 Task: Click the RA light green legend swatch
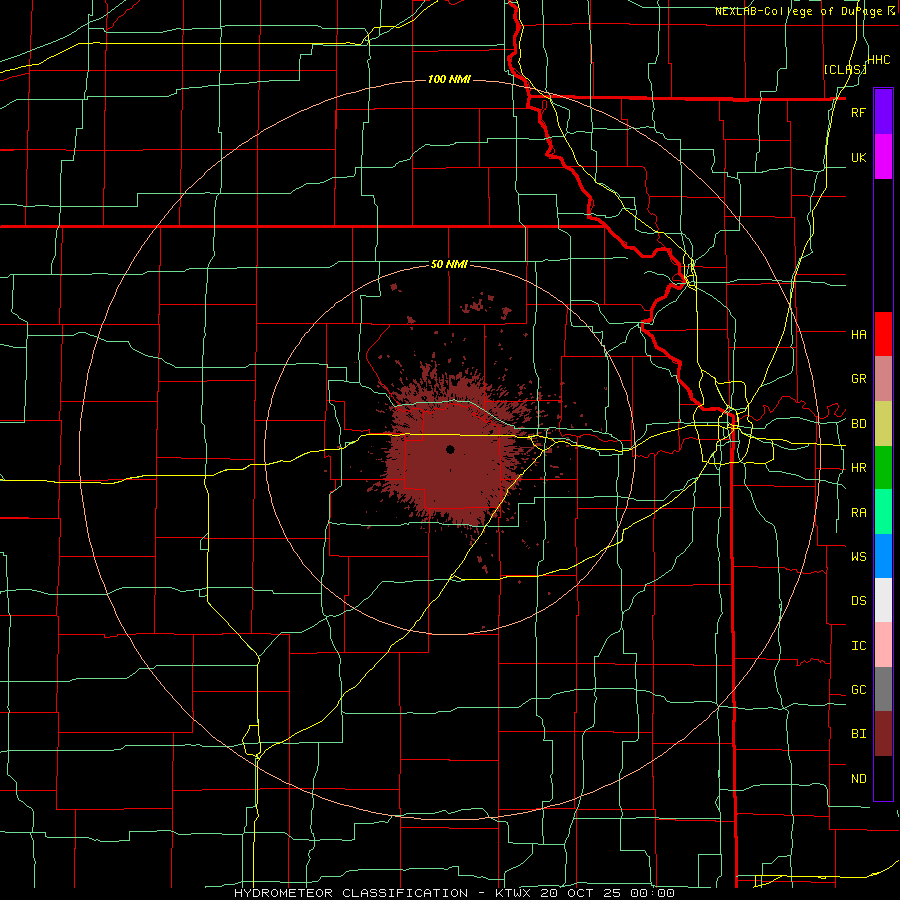click(883, 512)
